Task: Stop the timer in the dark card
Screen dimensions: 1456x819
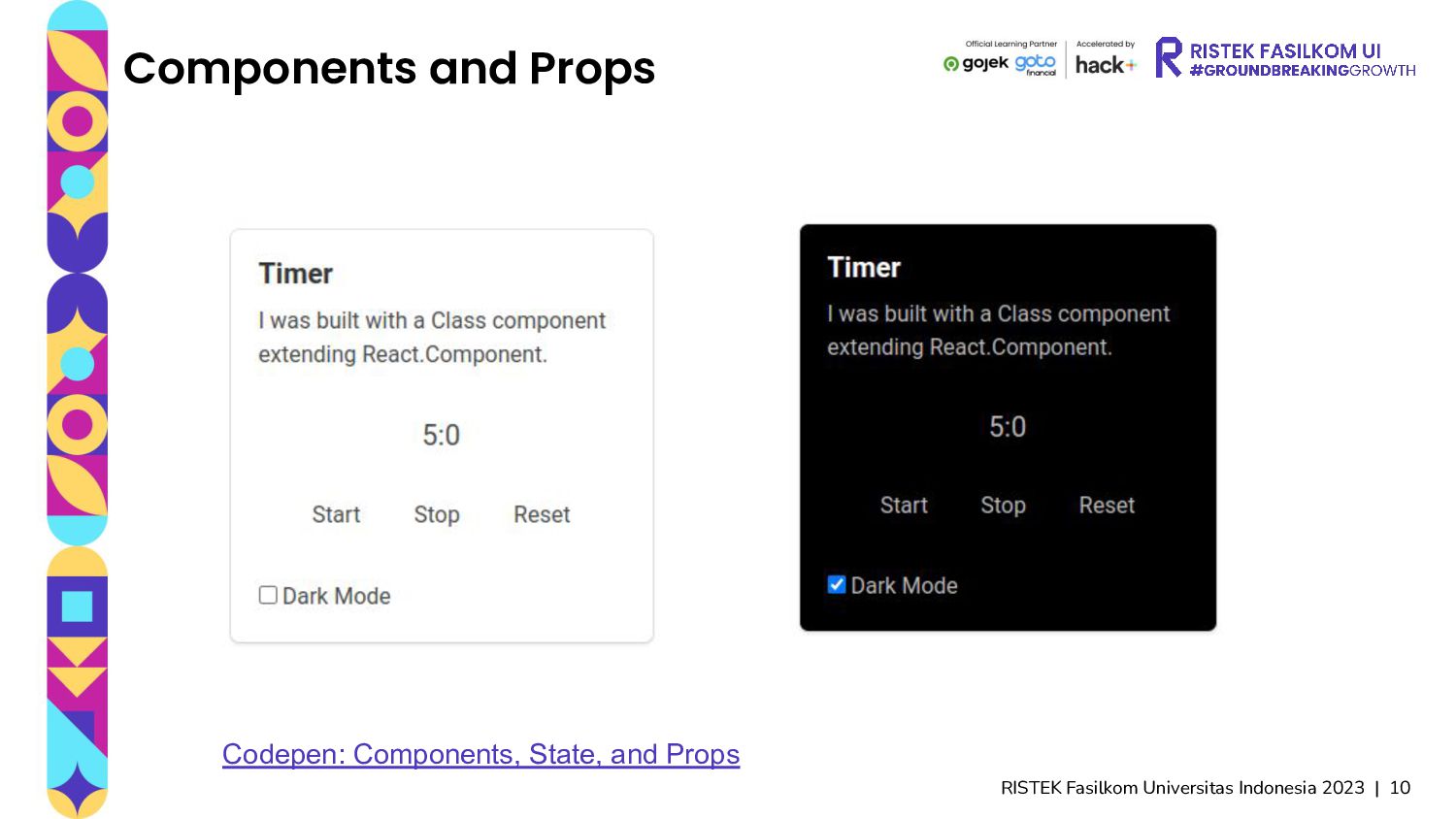Action: click(x=1003, y=506)
